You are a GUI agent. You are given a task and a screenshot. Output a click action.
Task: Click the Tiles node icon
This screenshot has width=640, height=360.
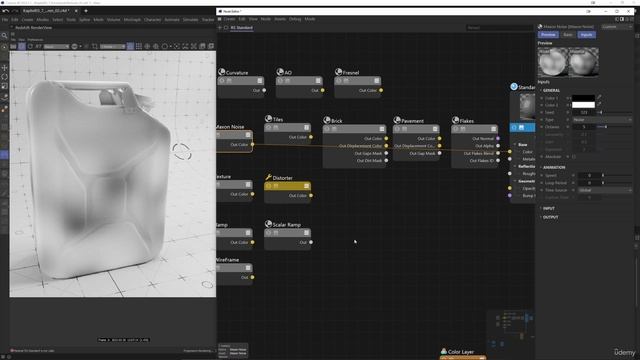(x=269, y=119)
